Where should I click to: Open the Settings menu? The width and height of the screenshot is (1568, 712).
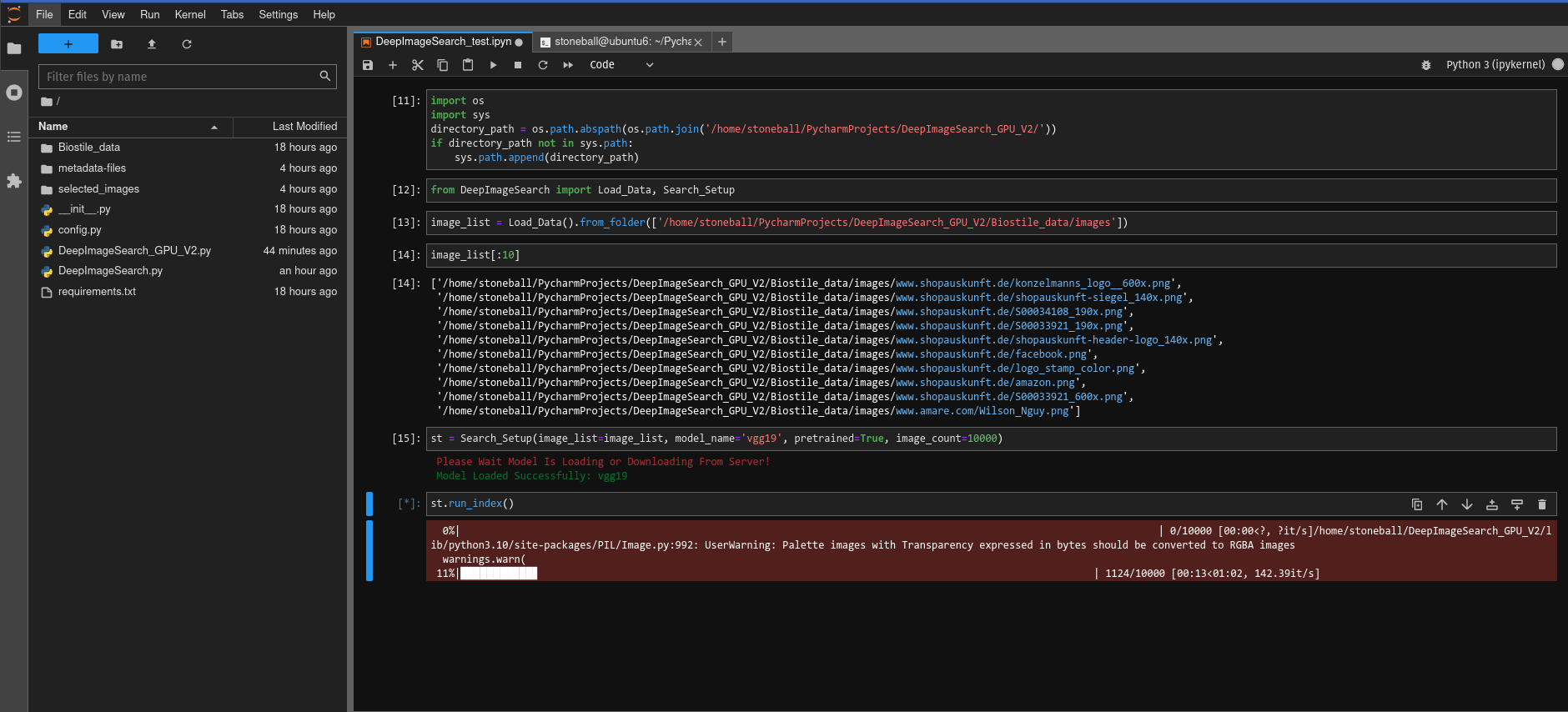(279, 14)
